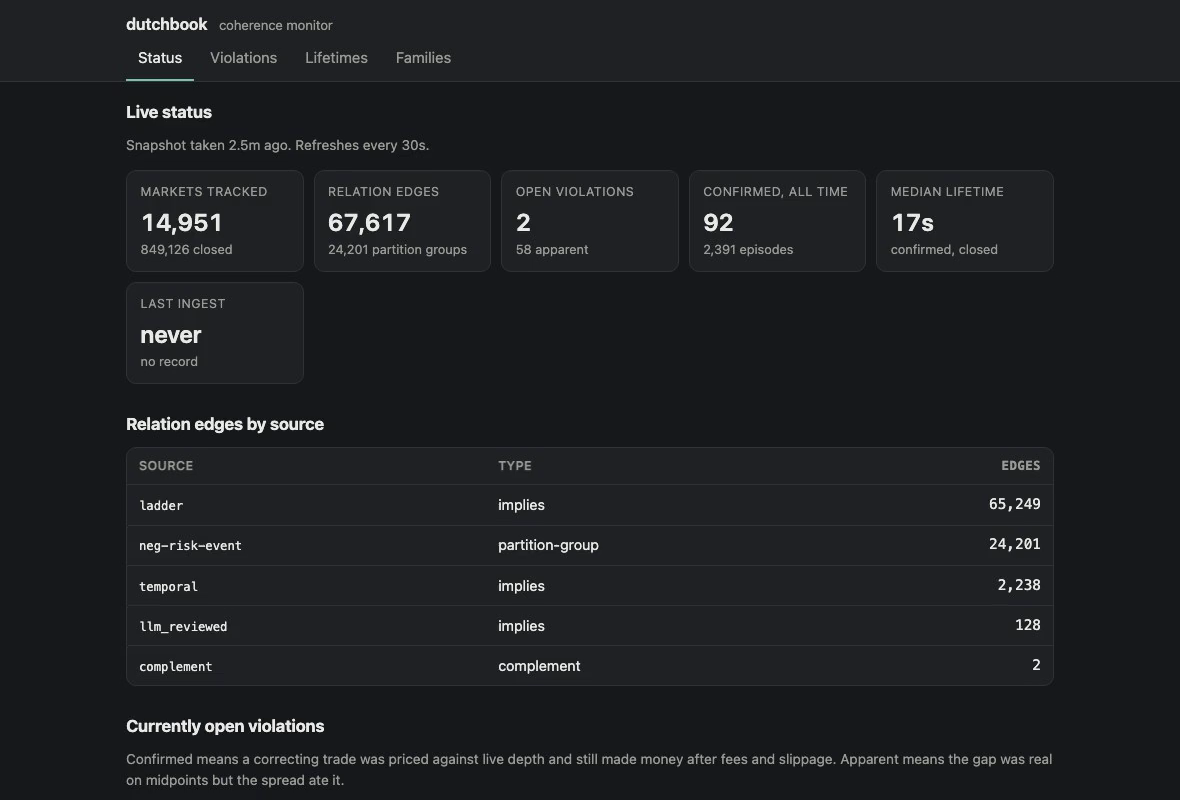Select the Relation Edges card
Image resolution: width=1180 pixels, height=800 pixels.
click(402, 221)
